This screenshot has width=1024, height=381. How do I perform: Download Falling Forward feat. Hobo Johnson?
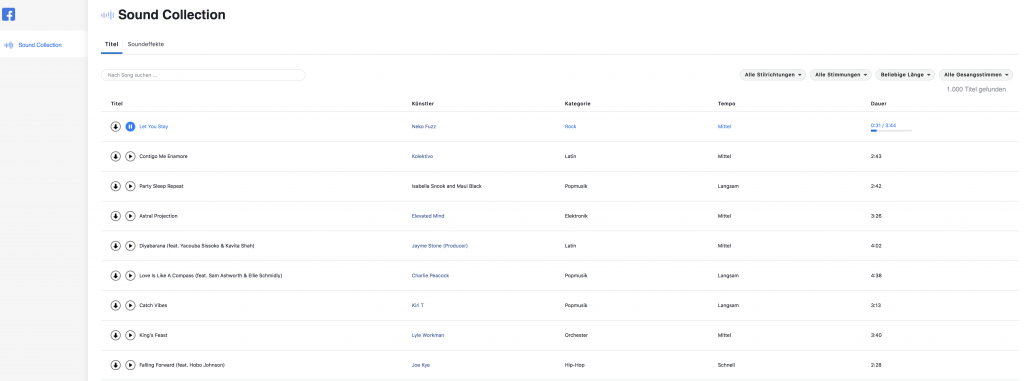tap(116, 365)
